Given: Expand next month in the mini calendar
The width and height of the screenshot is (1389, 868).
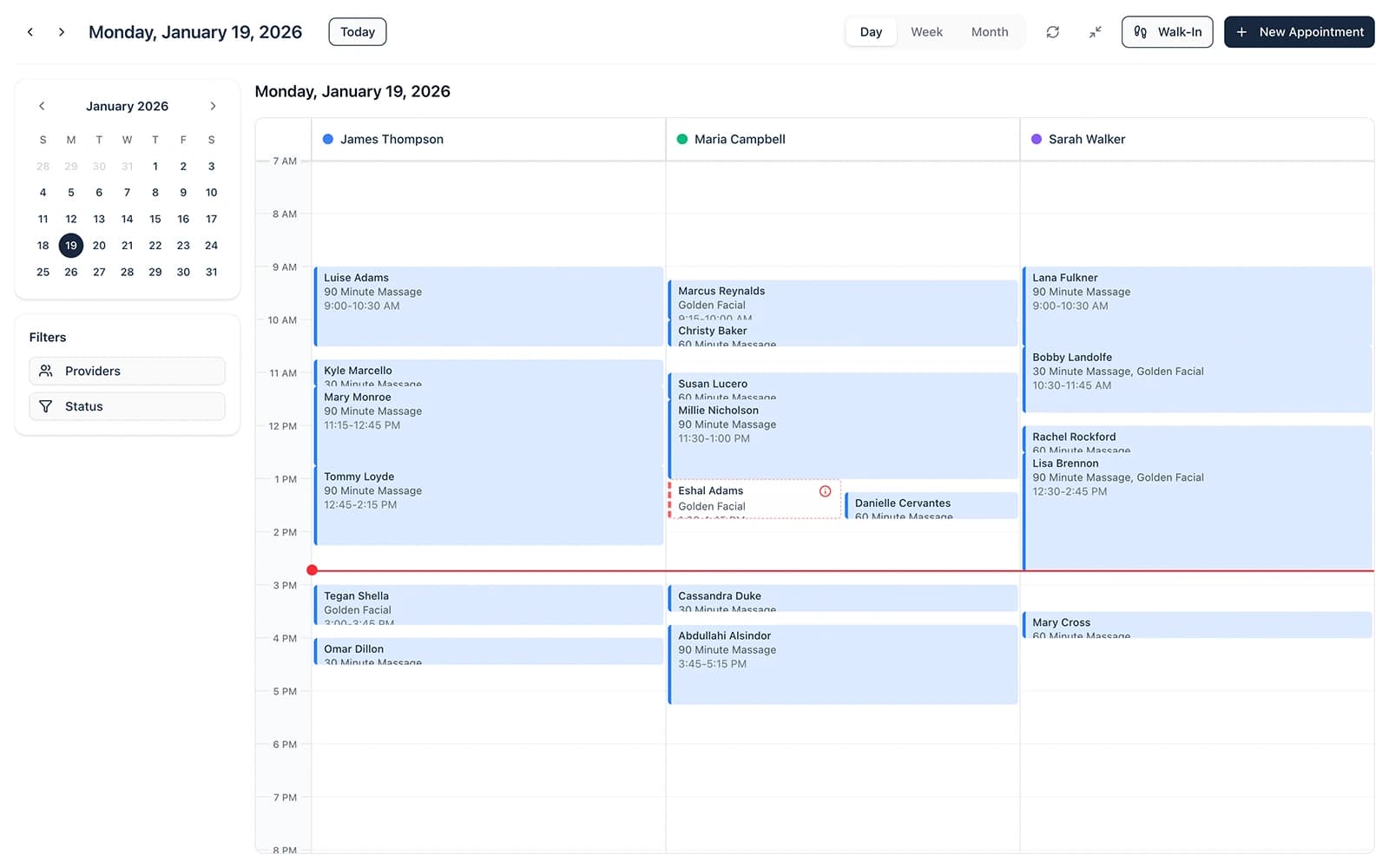Looking at the screenshot, I should coord(213,105).
